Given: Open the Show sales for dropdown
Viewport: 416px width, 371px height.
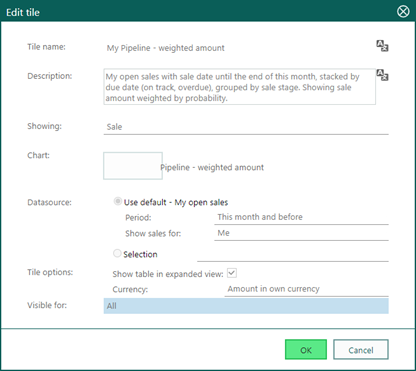Looking at the screenshot, I should [x=301, y=233].
